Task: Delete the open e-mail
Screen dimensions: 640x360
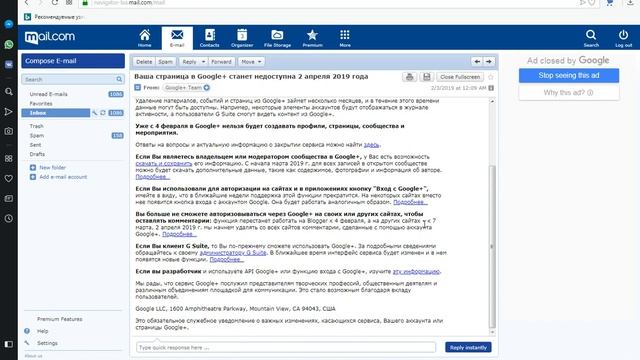Action: (x=144, y=62)
